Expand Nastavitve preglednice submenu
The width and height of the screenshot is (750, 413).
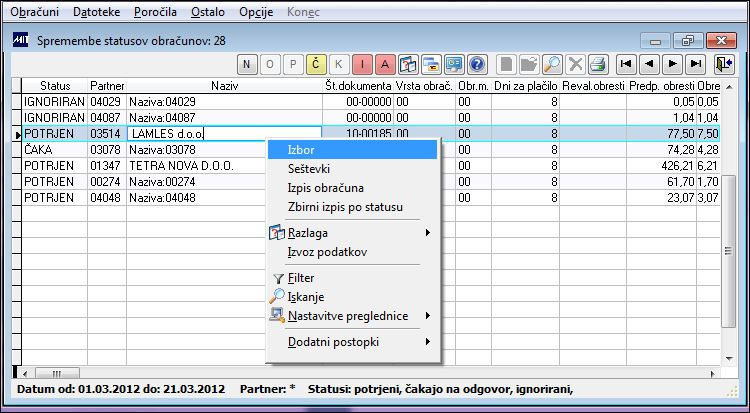(x=353, y=316)
